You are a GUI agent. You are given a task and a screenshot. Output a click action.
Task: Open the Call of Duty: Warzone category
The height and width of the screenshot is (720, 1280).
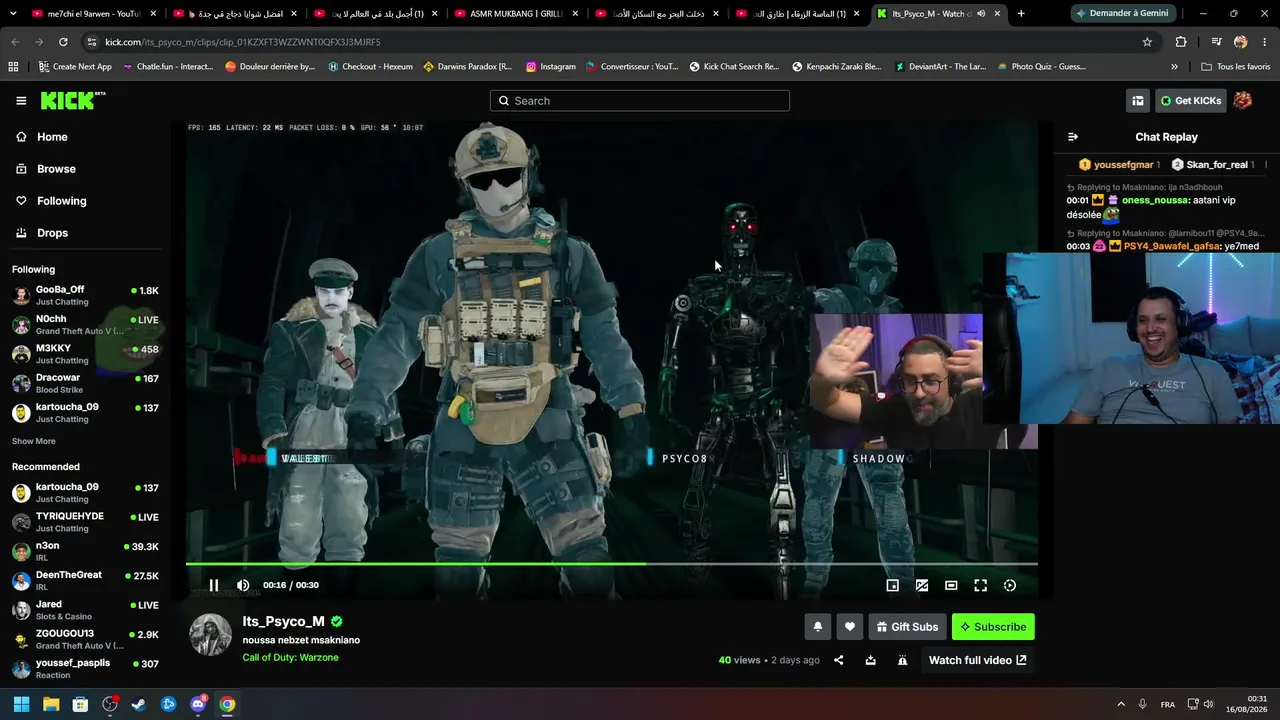click(x=290, y=657)
